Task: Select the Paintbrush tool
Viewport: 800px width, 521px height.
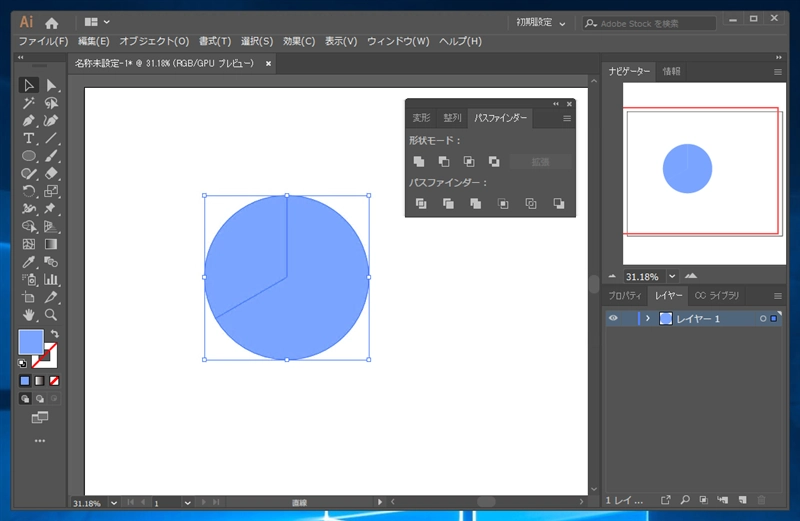Action: pos(51,156)
